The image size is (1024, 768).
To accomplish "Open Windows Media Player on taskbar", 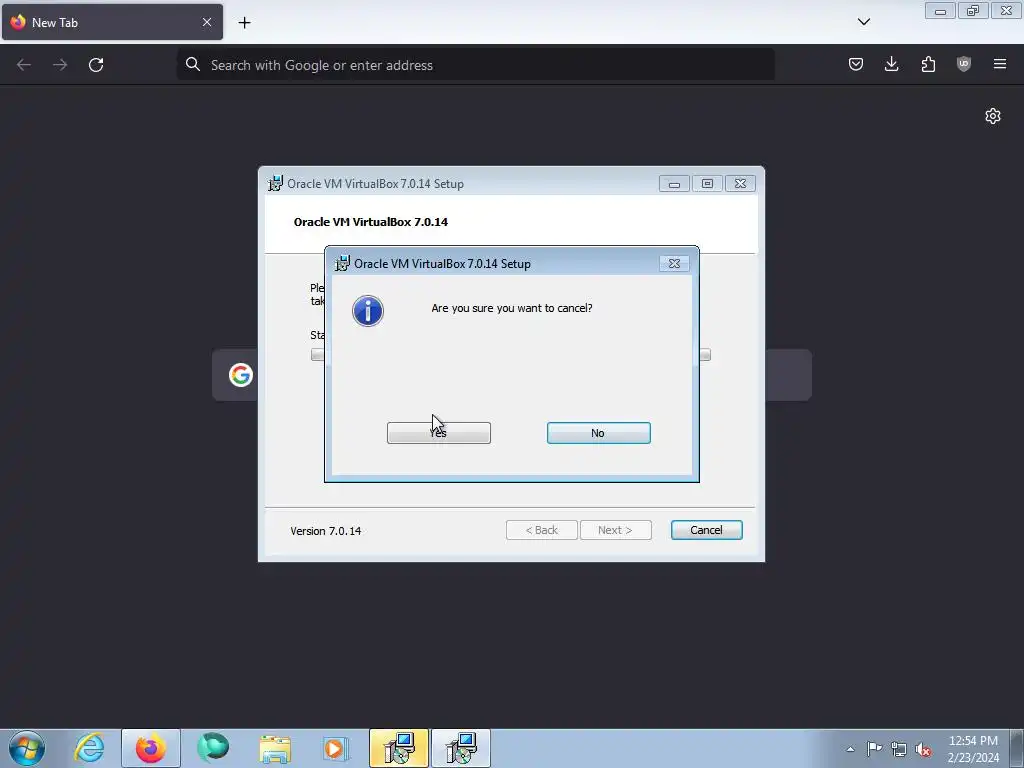I will click(336, 748).
